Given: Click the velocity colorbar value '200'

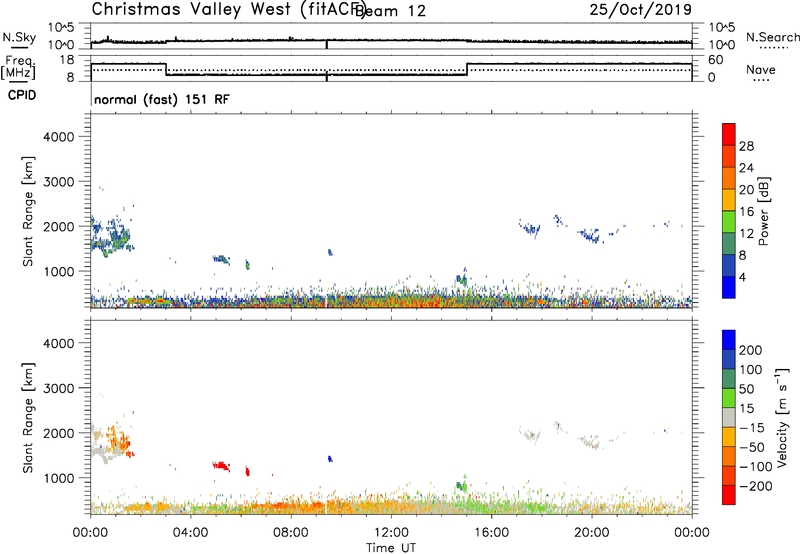Looking at the screenshot, I should 751,350.
